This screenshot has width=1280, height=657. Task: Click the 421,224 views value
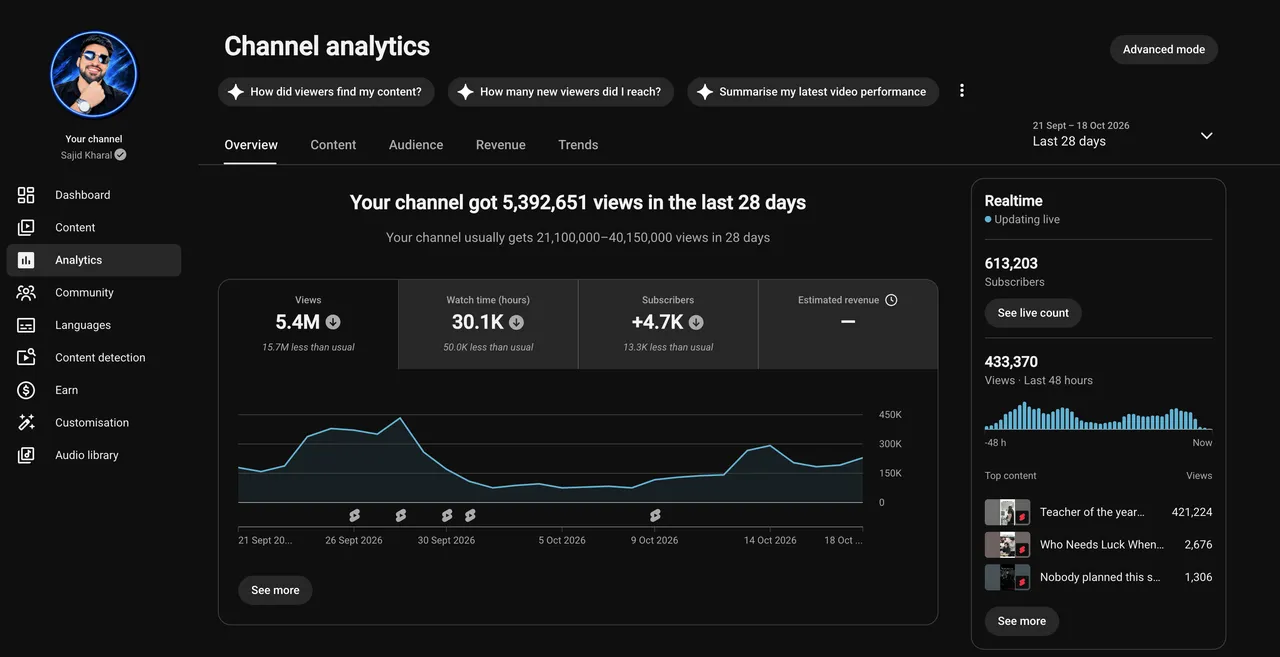[x=1192, y=512]
